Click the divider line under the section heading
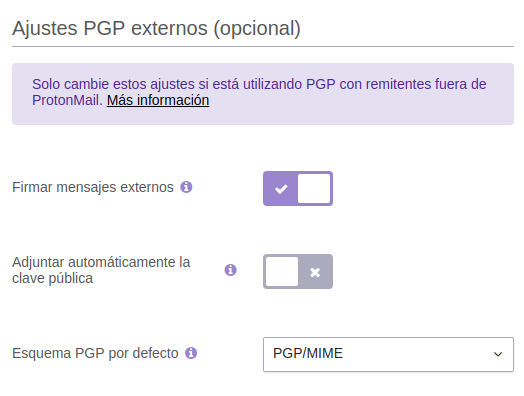The height and width of the screenshot is (396, 524). [x=263, y=46]
